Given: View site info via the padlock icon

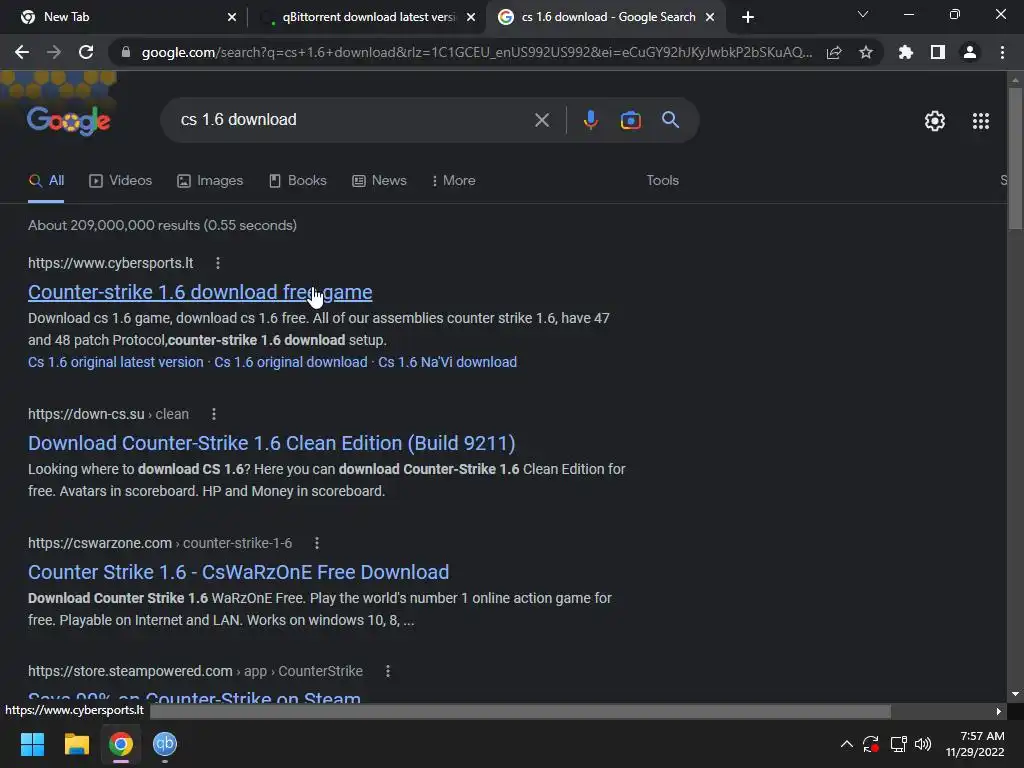Looking at the screenshot, I should [126, 52].
